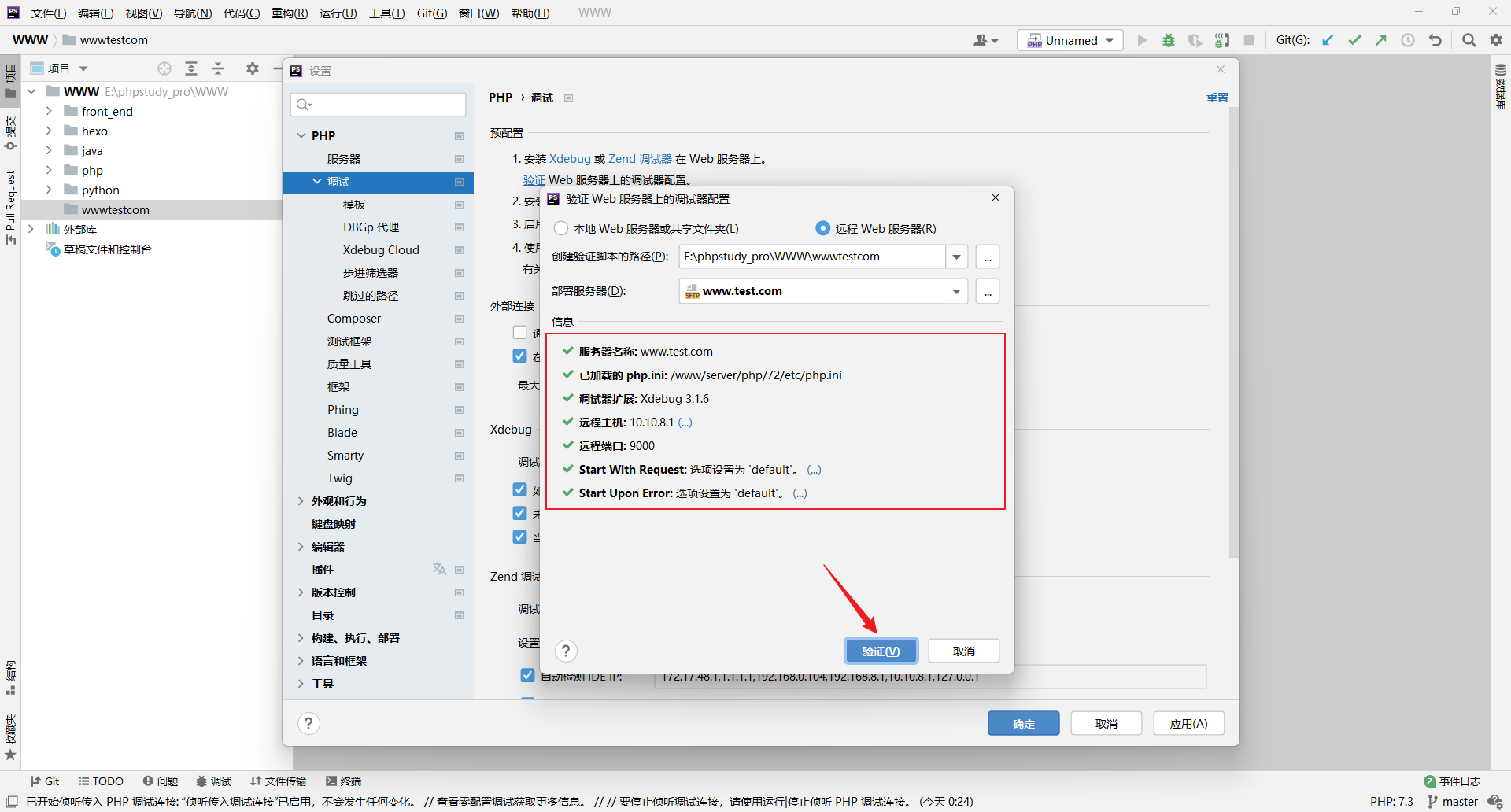Viewport: 1511px width, 812px height.
Task: Select 远程 Web 服务器 radio button
Action: pyautogui.click(x=822, y=228)
